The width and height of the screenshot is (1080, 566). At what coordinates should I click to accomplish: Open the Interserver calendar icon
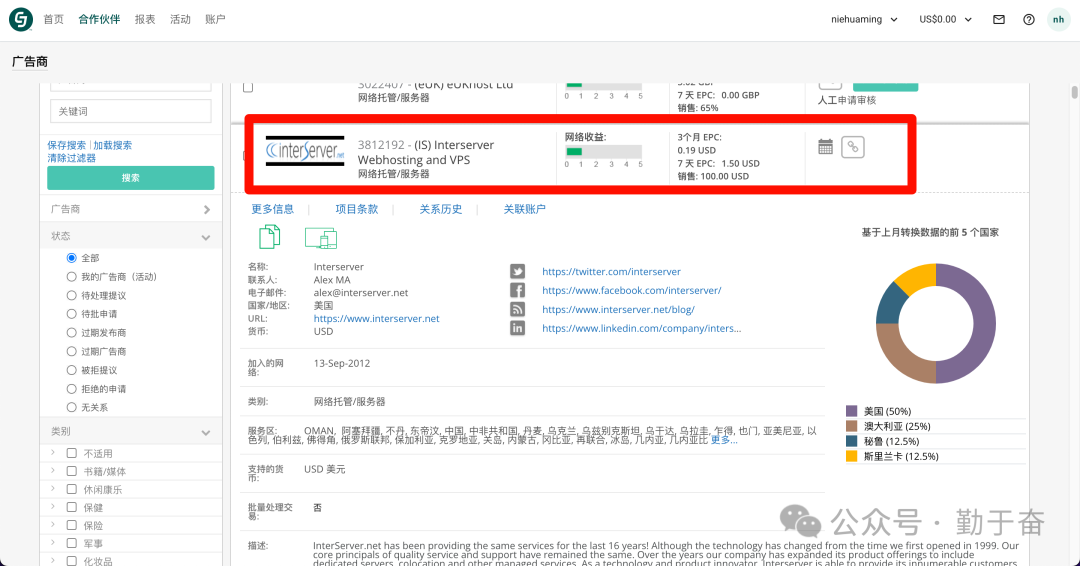(825, 147)
